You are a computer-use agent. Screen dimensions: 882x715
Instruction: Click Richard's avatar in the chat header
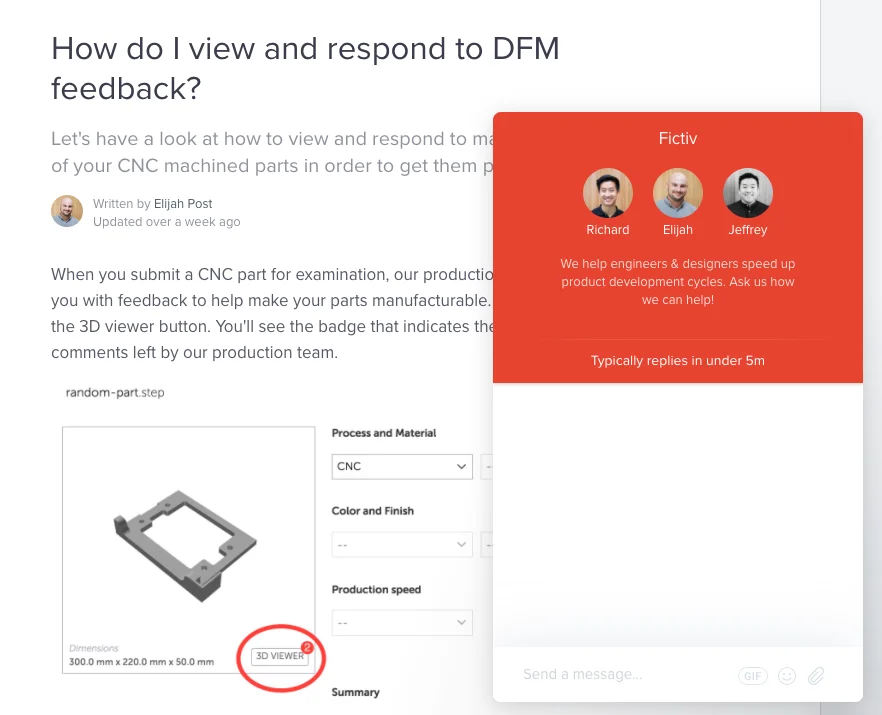pos(608,193)
